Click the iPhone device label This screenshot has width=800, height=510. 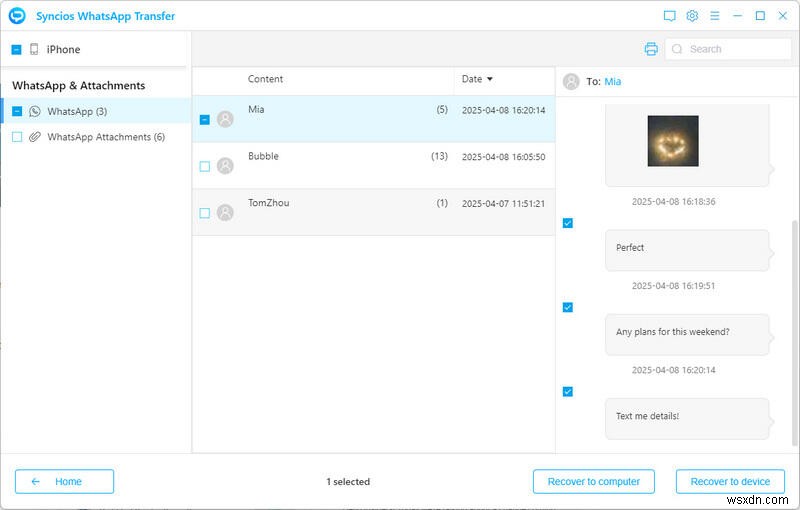pyautogui.click(x=63, y=49)
